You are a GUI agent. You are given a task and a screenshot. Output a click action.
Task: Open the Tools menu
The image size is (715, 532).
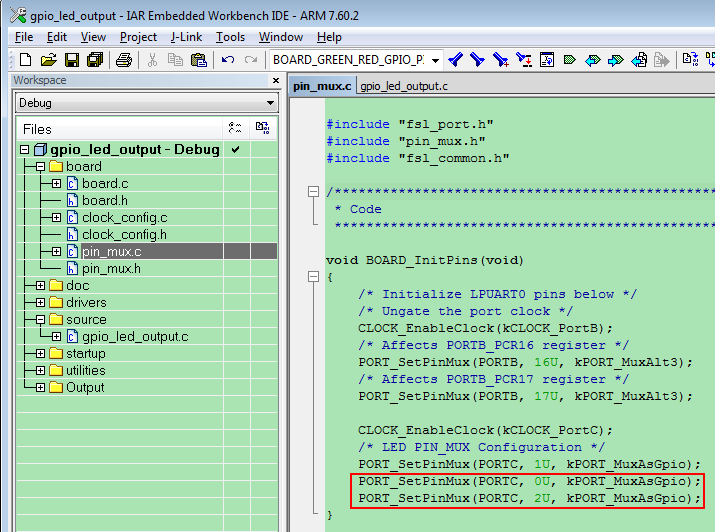click(230, 37)
